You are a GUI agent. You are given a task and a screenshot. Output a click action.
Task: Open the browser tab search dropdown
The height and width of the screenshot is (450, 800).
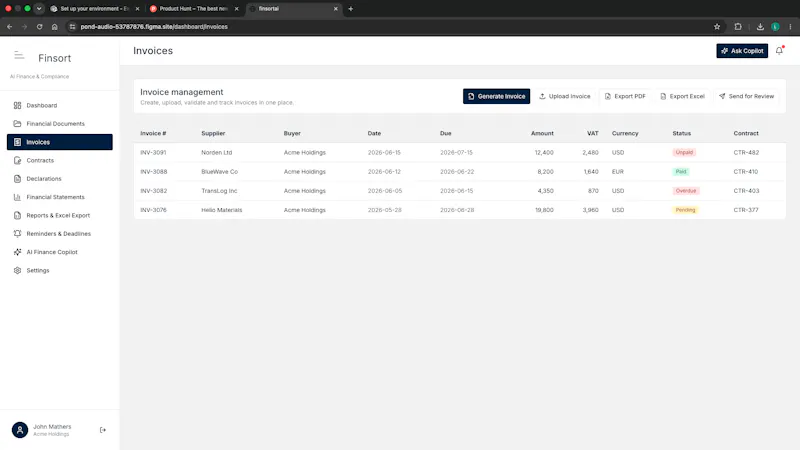pos(39,9)
